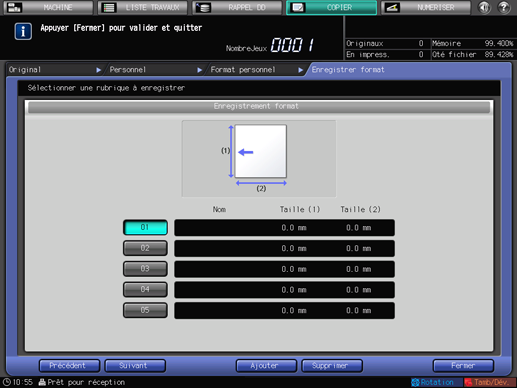Click the row 01 size entry field
517x388 pixels.
tap(284, 228)
